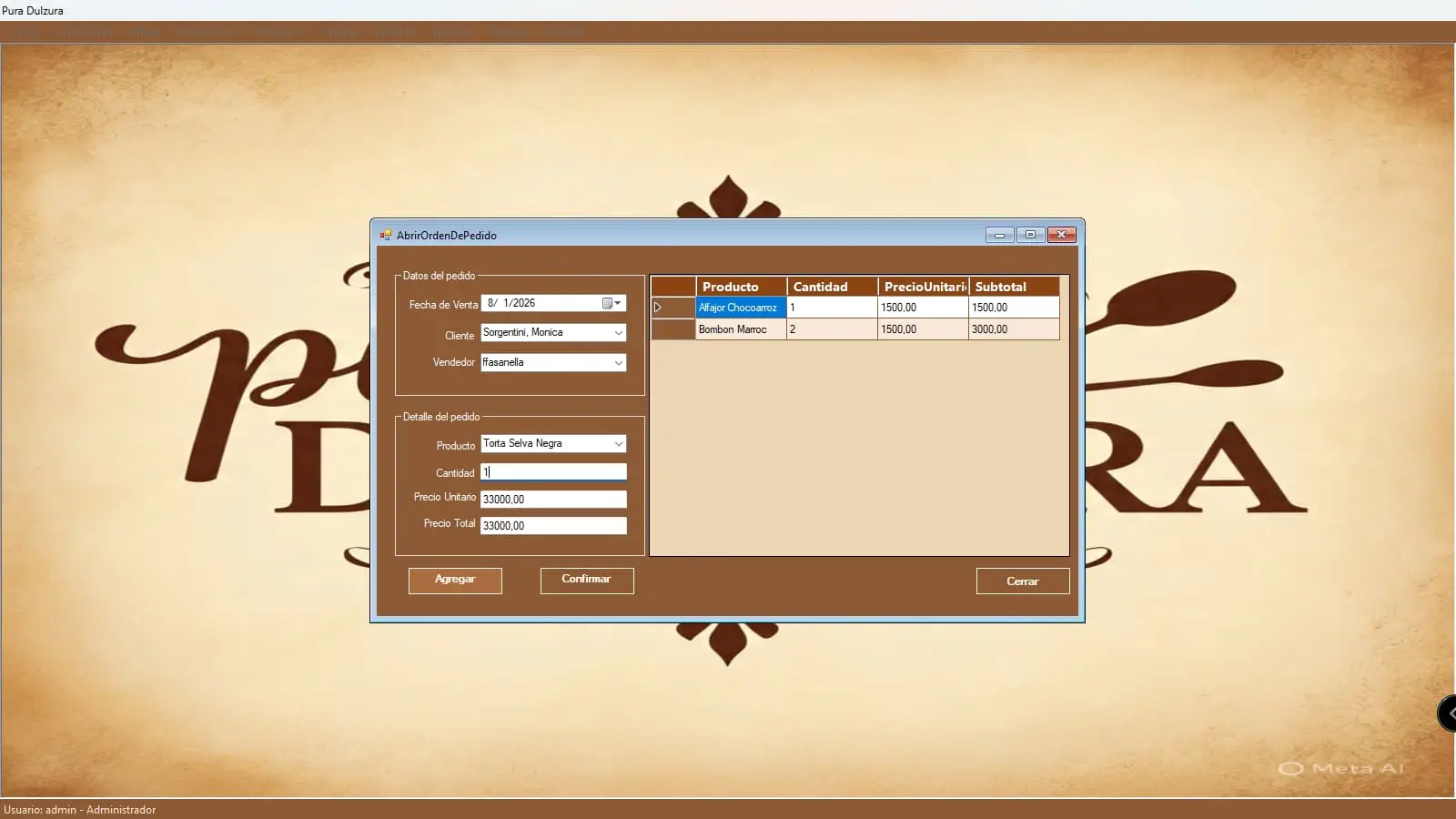Click the AbrirOrdenDePedido form icon in title bar
The width and height of the screenshot is (1456, 819).
[386, 234]
